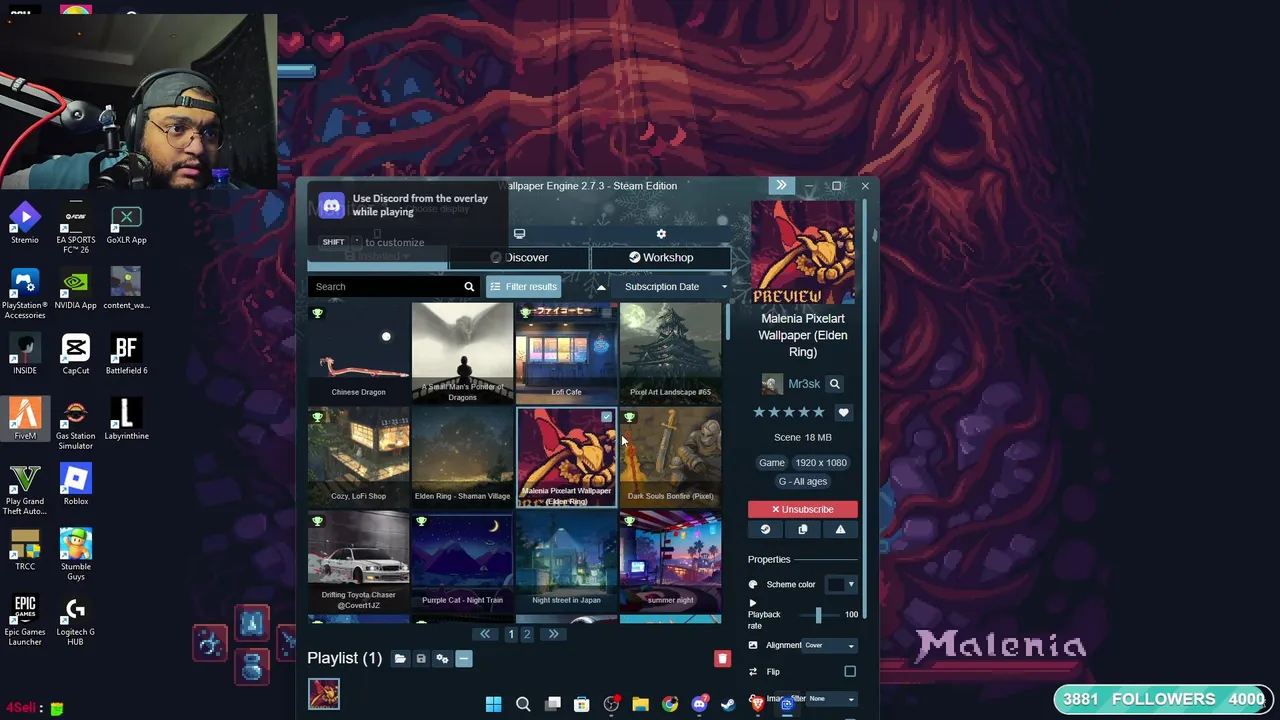Image resolution: width=1280 pixels, height=720 pixels.
Task: Toggle the sort direction arrow
Action: [x=601, y=287]
